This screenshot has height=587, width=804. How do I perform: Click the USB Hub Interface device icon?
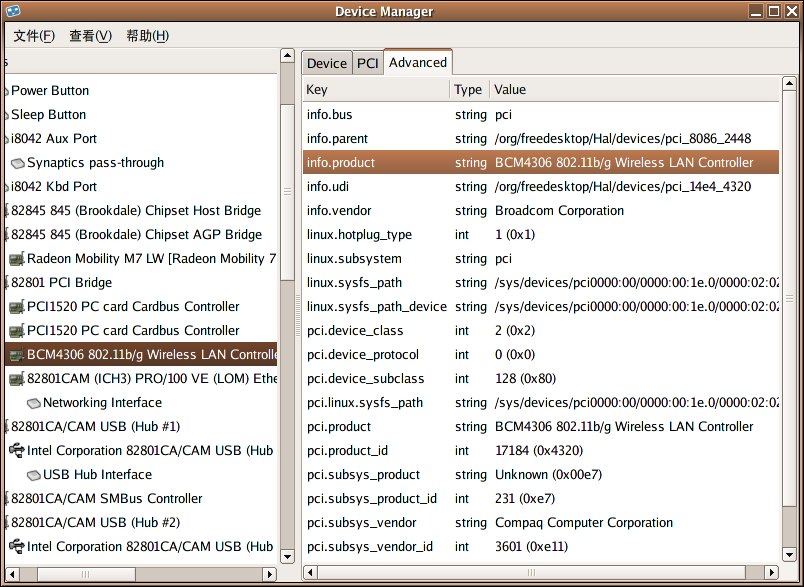(34, 475)
